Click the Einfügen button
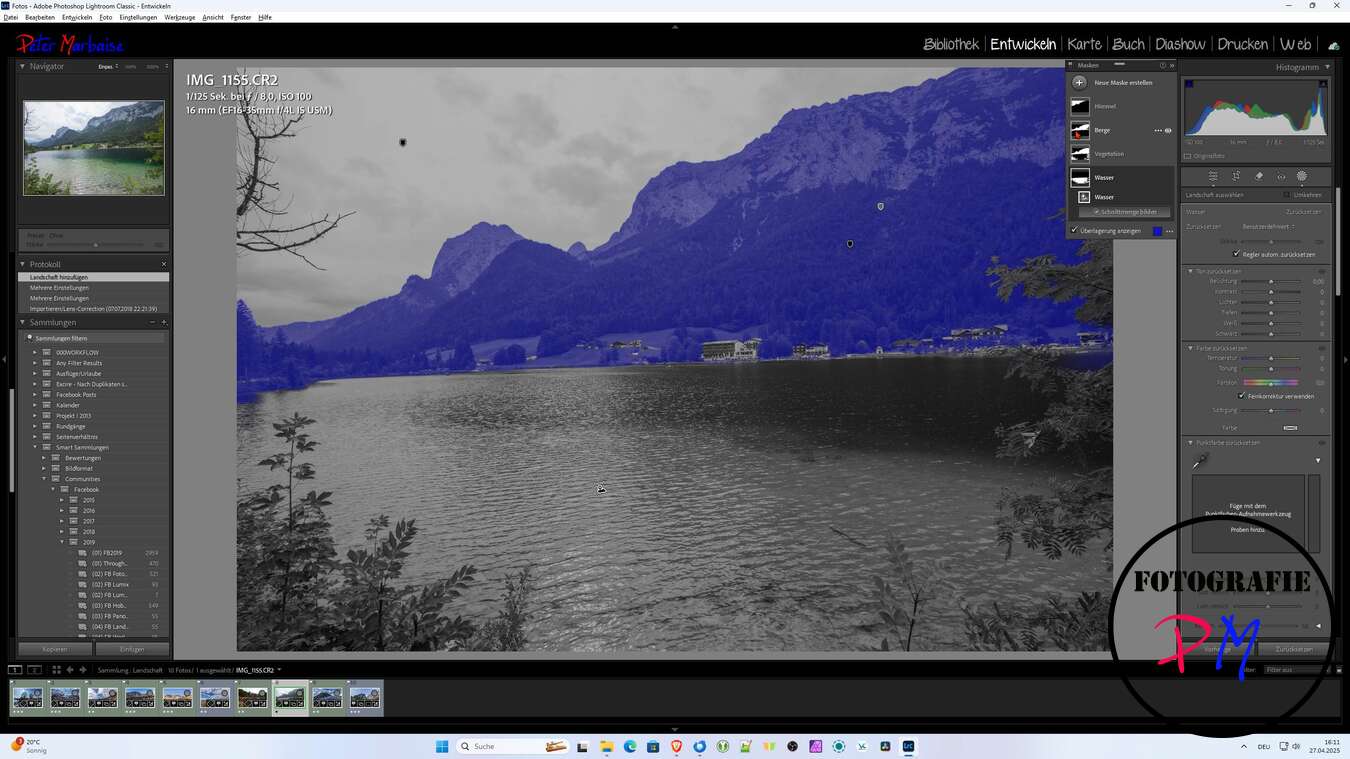1350x759 pixels. tap(132, 649)
